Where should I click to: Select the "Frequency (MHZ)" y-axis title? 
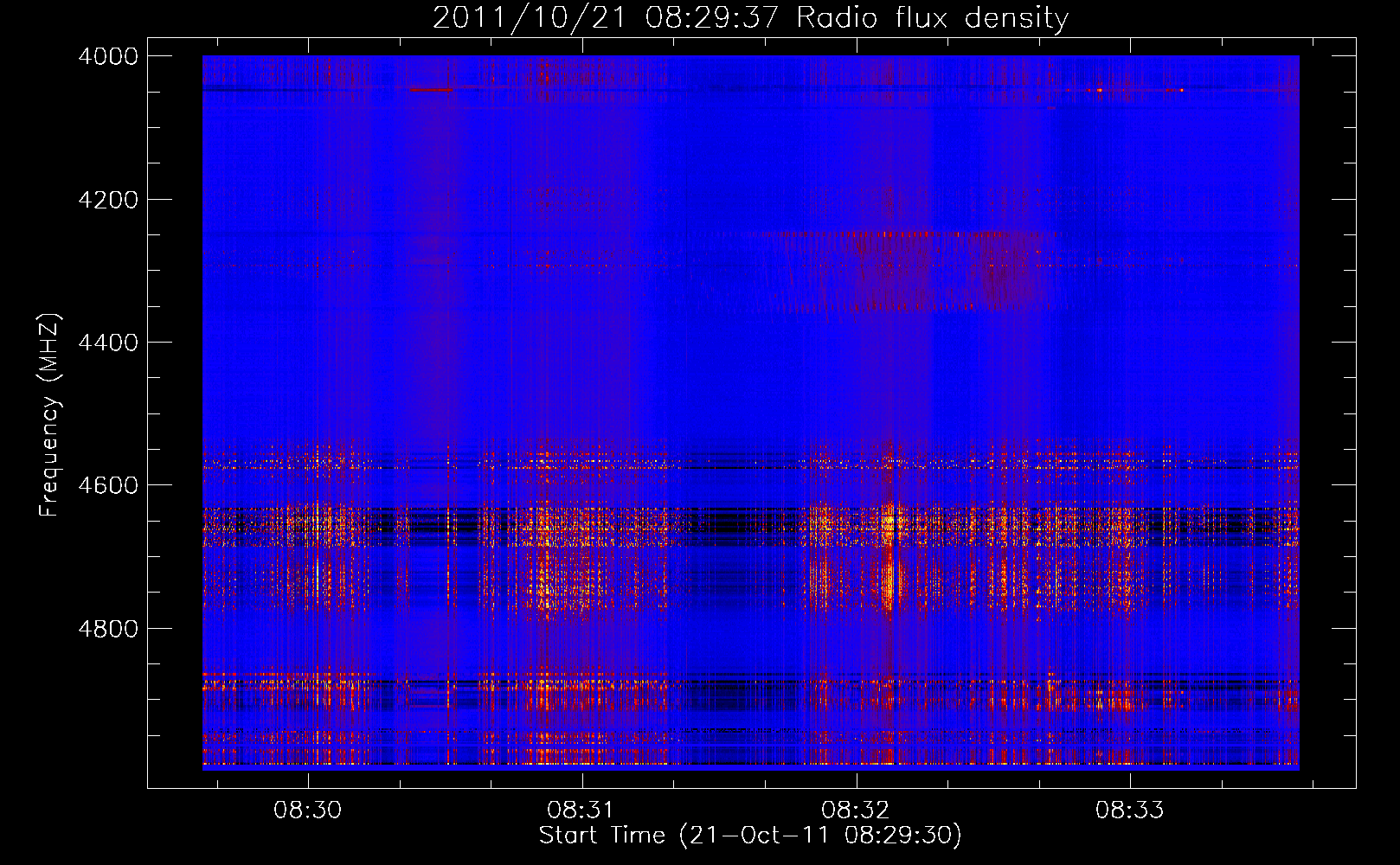[x=50, y=415]
